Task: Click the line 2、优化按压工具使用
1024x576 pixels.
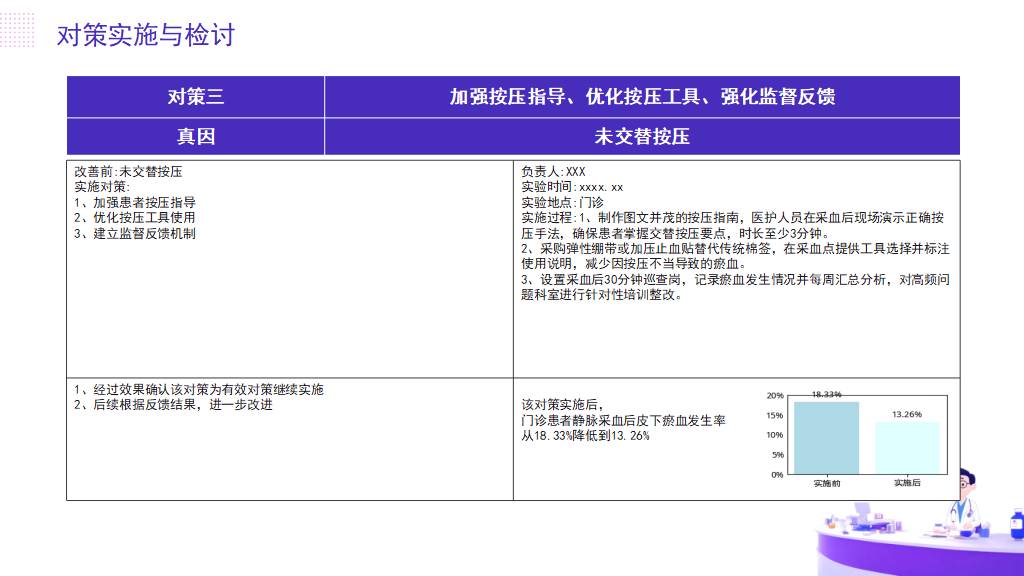Action: [x=135, y=217]
